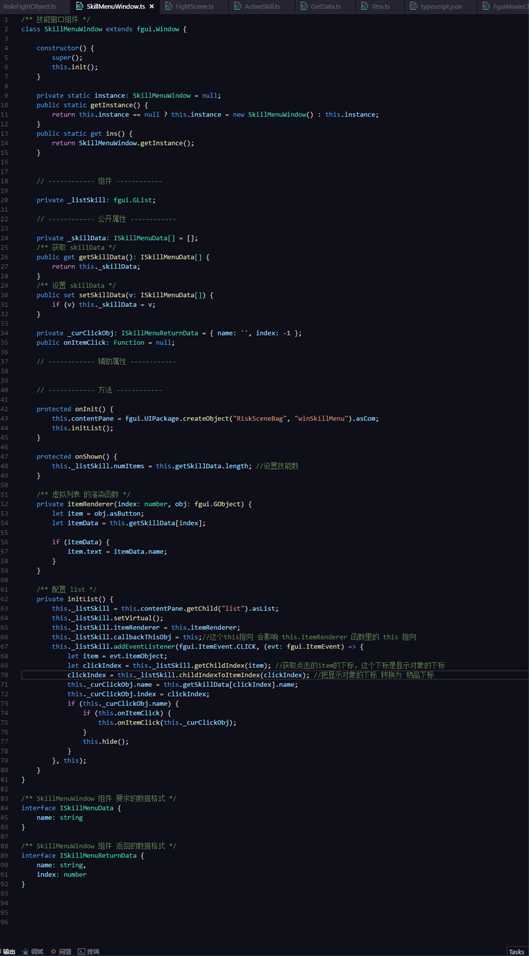Click 'public get getSkillData()' declaration line
The width and height of the screenshot is (529, 956).
tap(123, 257)
